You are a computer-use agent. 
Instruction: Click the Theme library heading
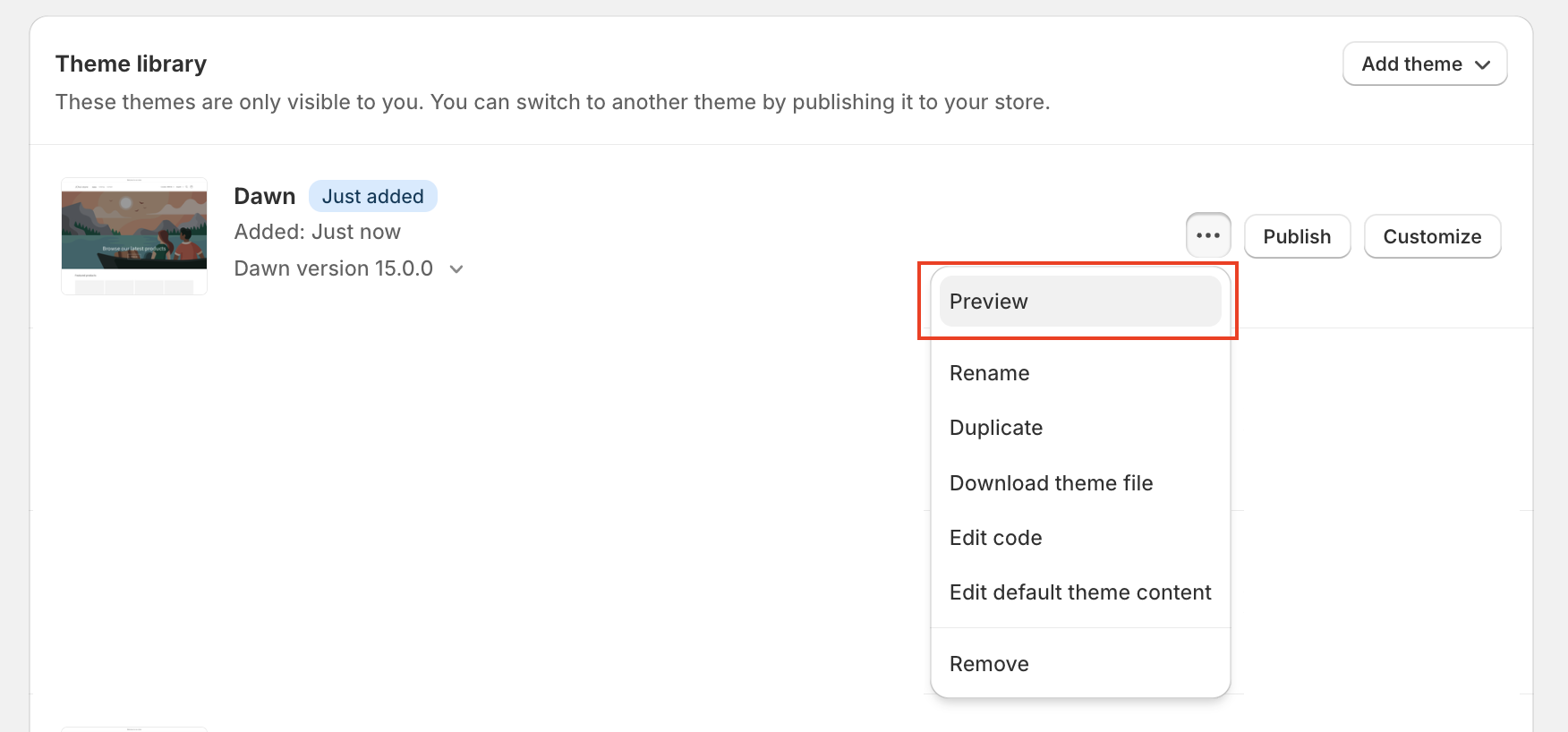click(131, 64)
